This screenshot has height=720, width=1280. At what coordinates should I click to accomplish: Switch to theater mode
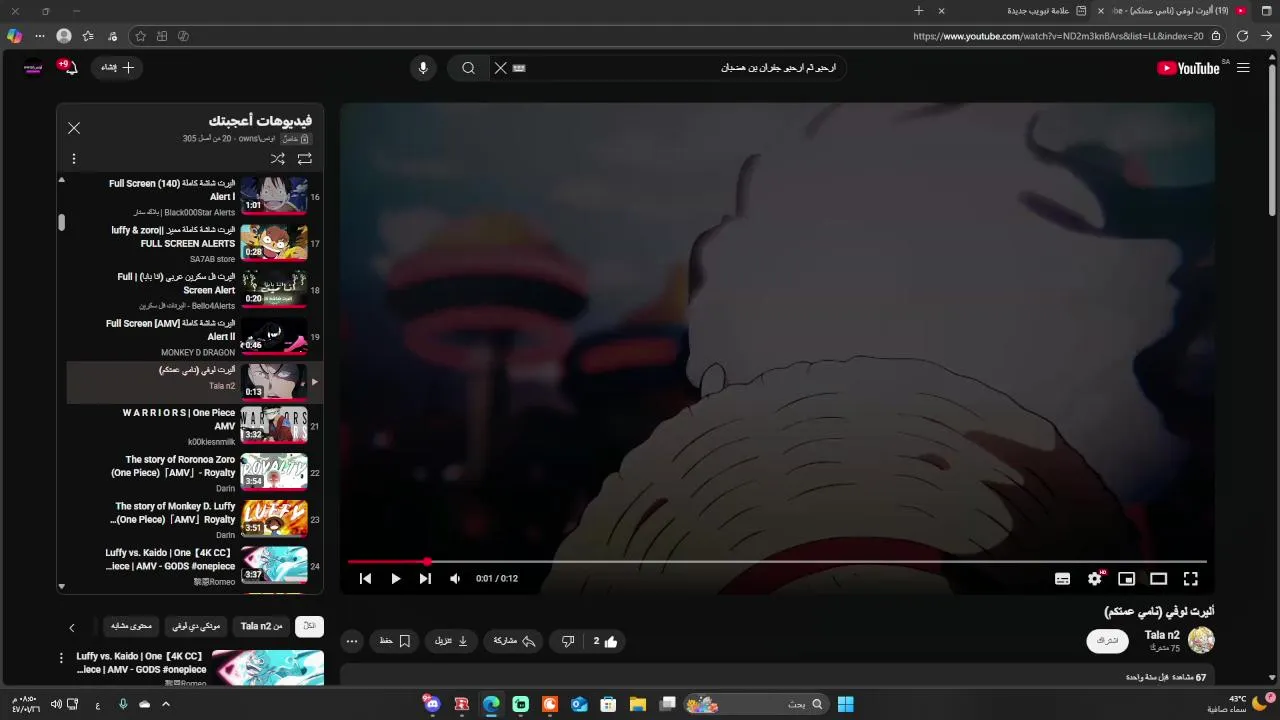coord(1158,578)
